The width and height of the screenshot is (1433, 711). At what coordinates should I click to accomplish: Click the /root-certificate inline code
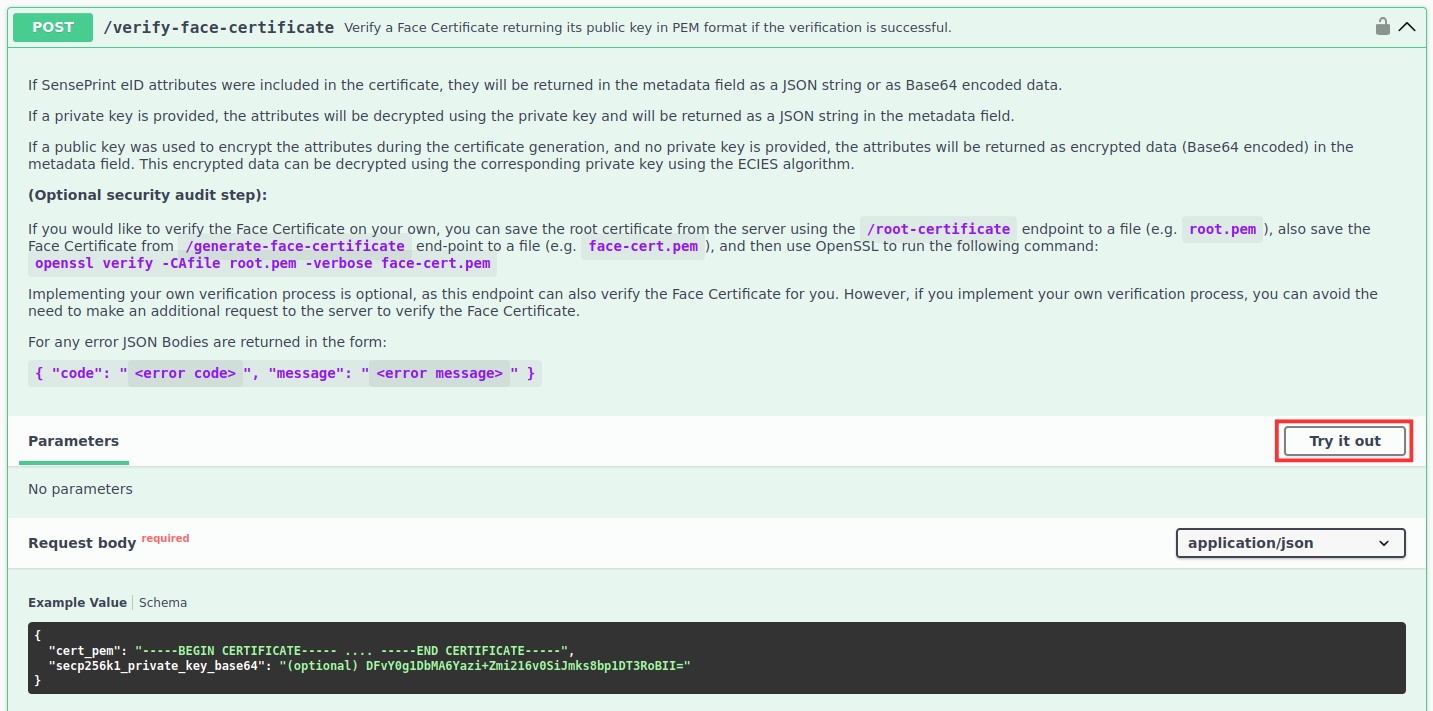(938, 229)
